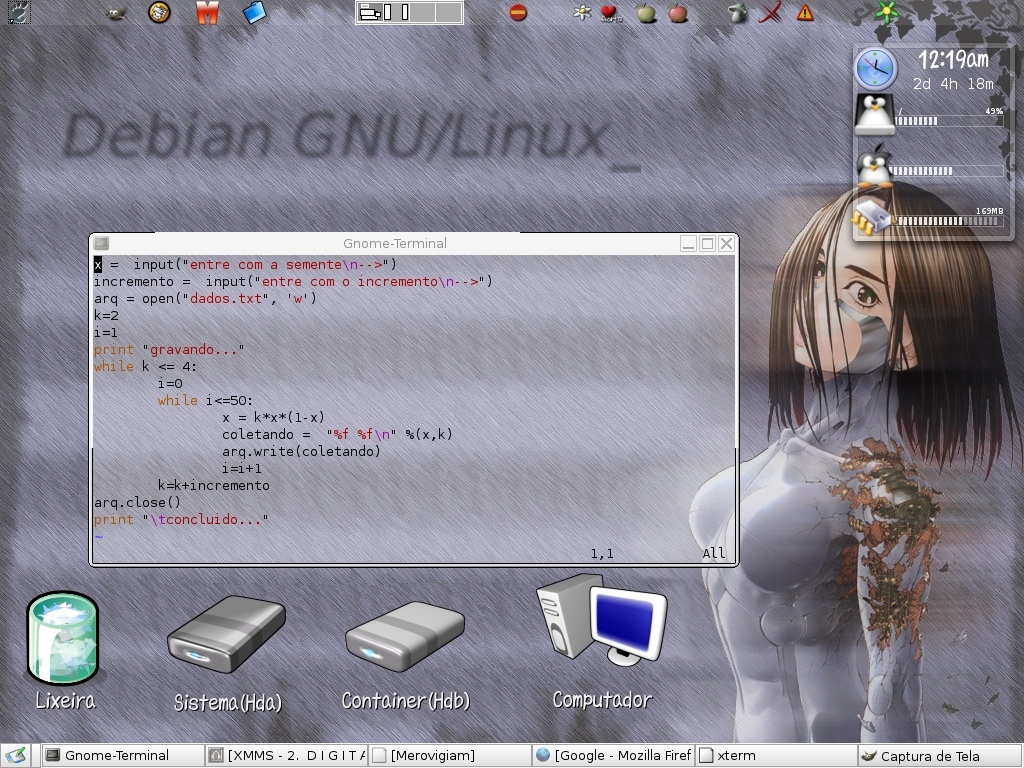
Task: Click the blue analog clock widget
Action: (x=876, y=69)
